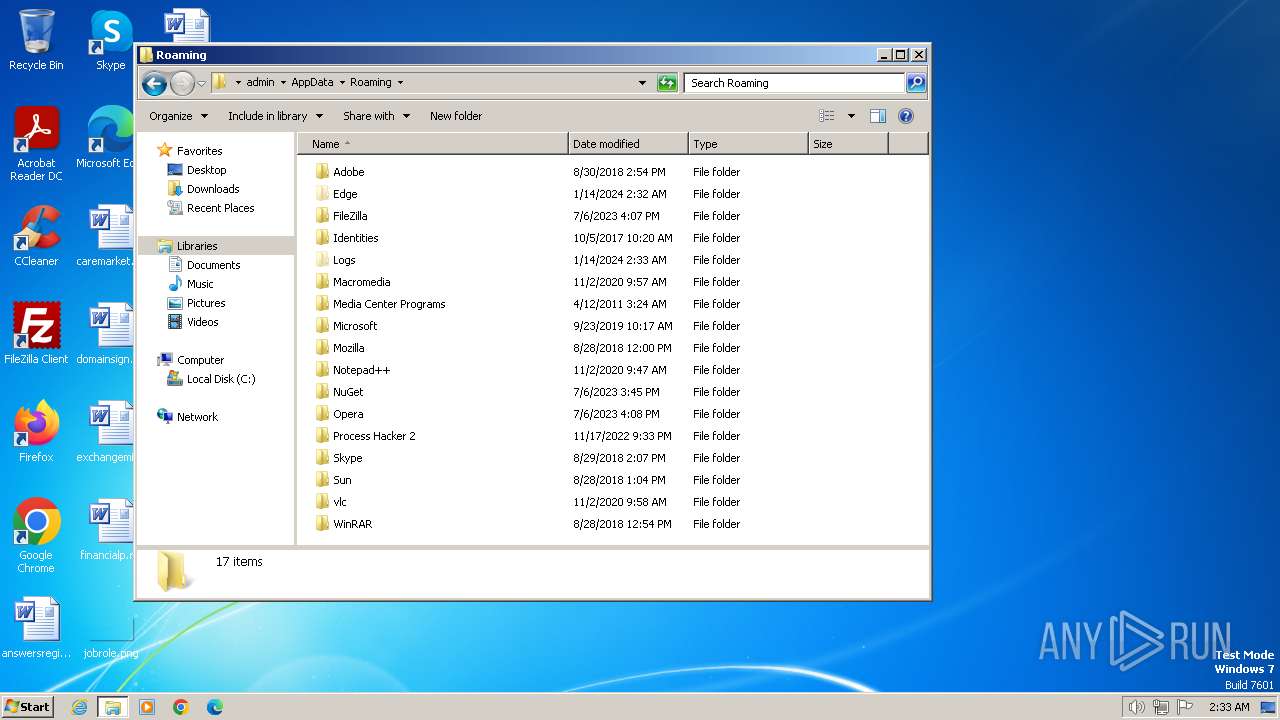Click the Forward navigation arrow
1280x720 pixels.
point(182,83)
